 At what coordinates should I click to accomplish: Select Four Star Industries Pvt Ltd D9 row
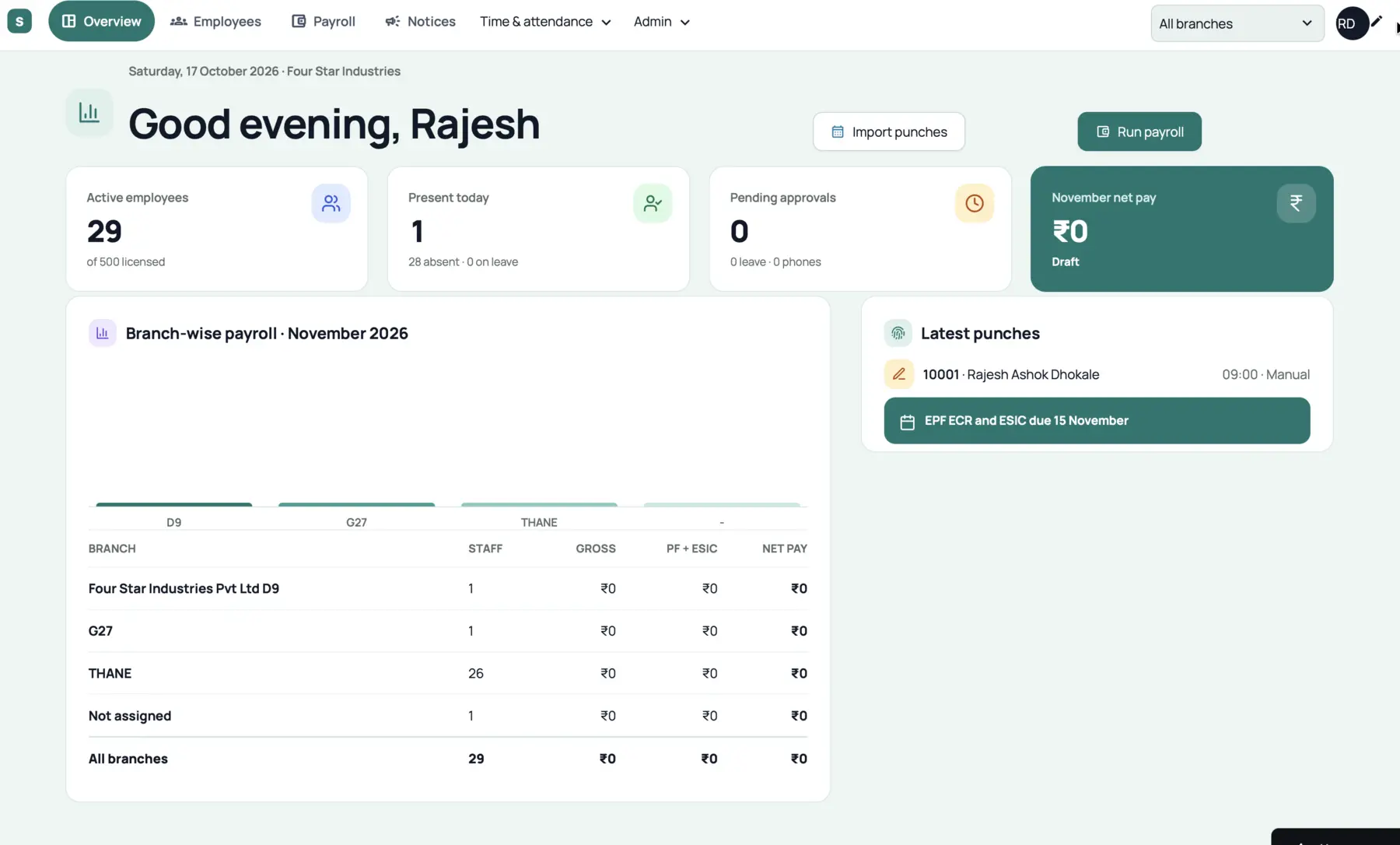click(x=448, y=589)
